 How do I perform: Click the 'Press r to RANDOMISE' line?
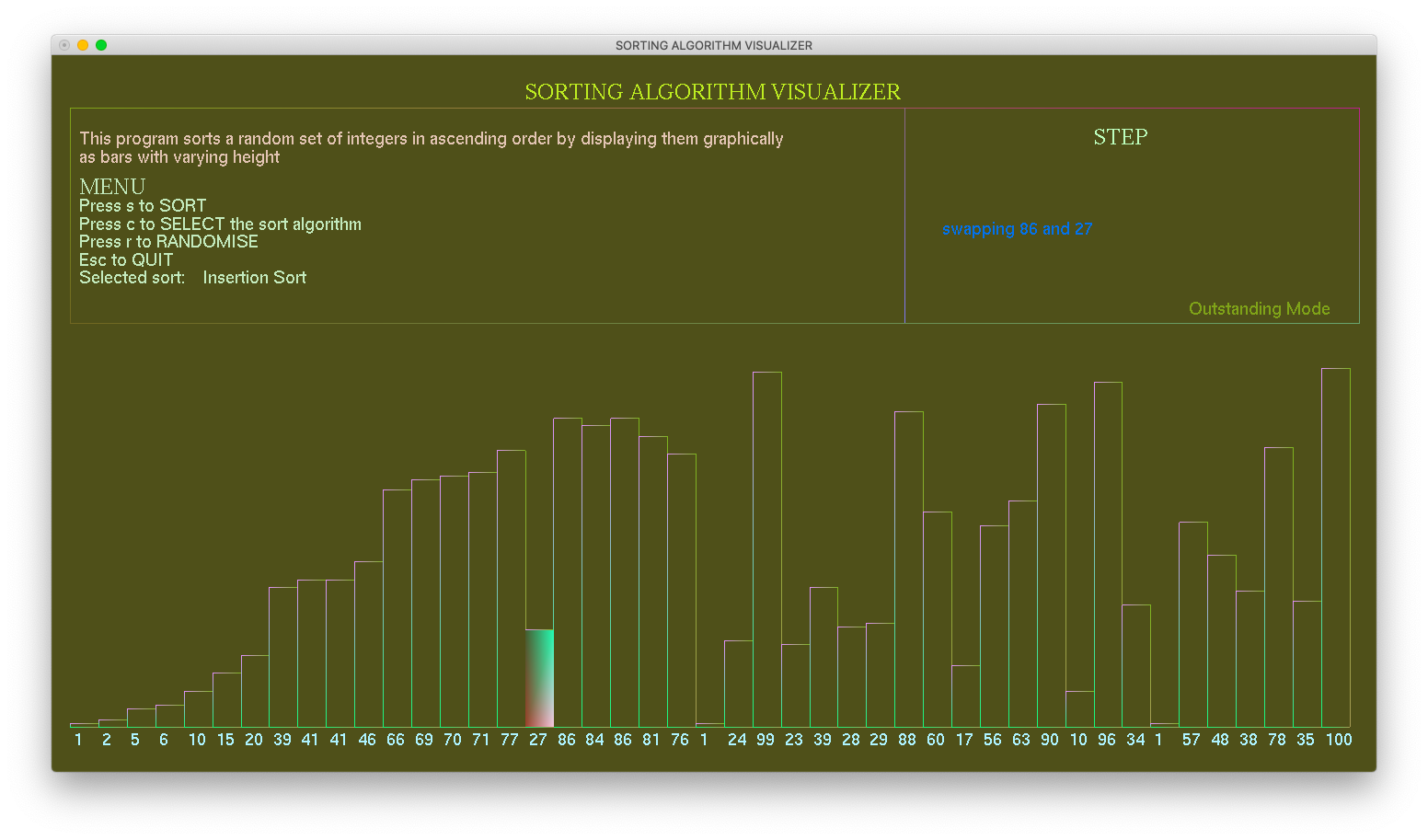point(168,241)
